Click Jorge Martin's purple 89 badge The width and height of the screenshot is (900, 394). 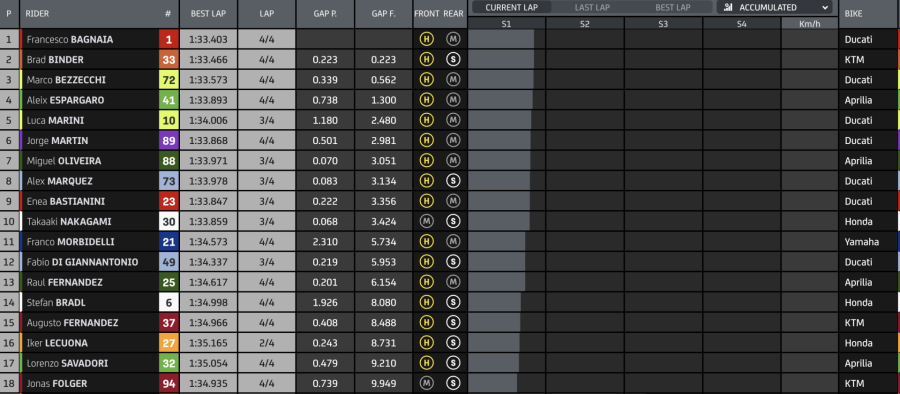tap(169, 141)
